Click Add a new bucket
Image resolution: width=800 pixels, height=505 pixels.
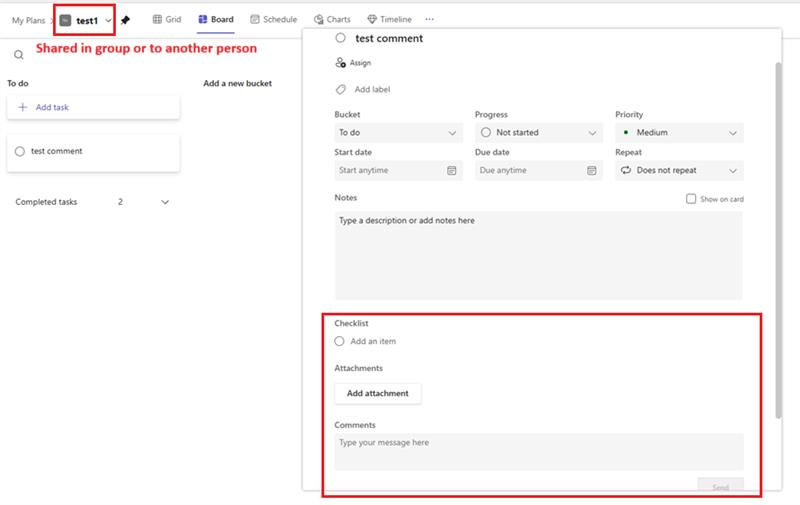tap(238, 83)
